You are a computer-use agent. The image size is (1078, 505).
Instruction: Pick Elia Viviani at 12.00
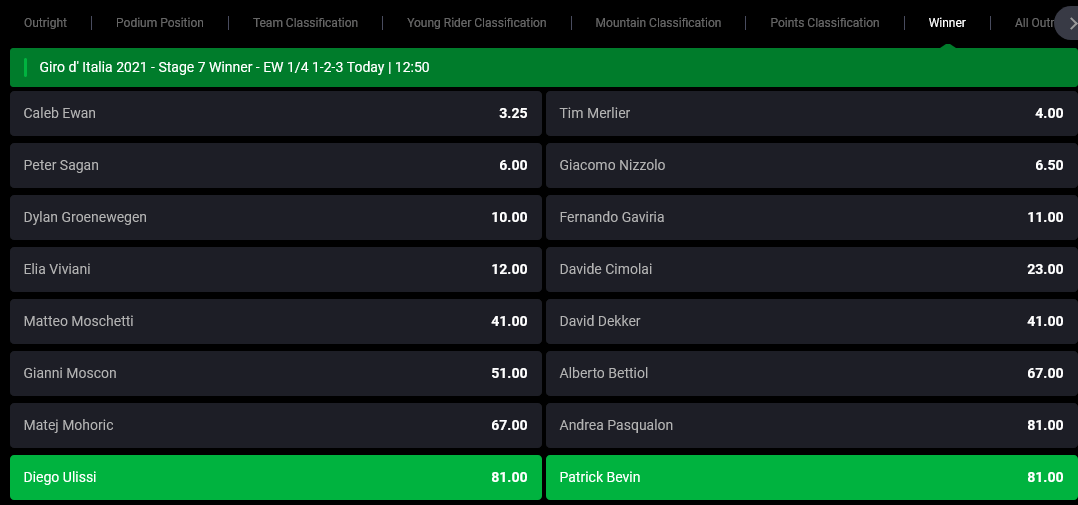[x=276, y=269]
